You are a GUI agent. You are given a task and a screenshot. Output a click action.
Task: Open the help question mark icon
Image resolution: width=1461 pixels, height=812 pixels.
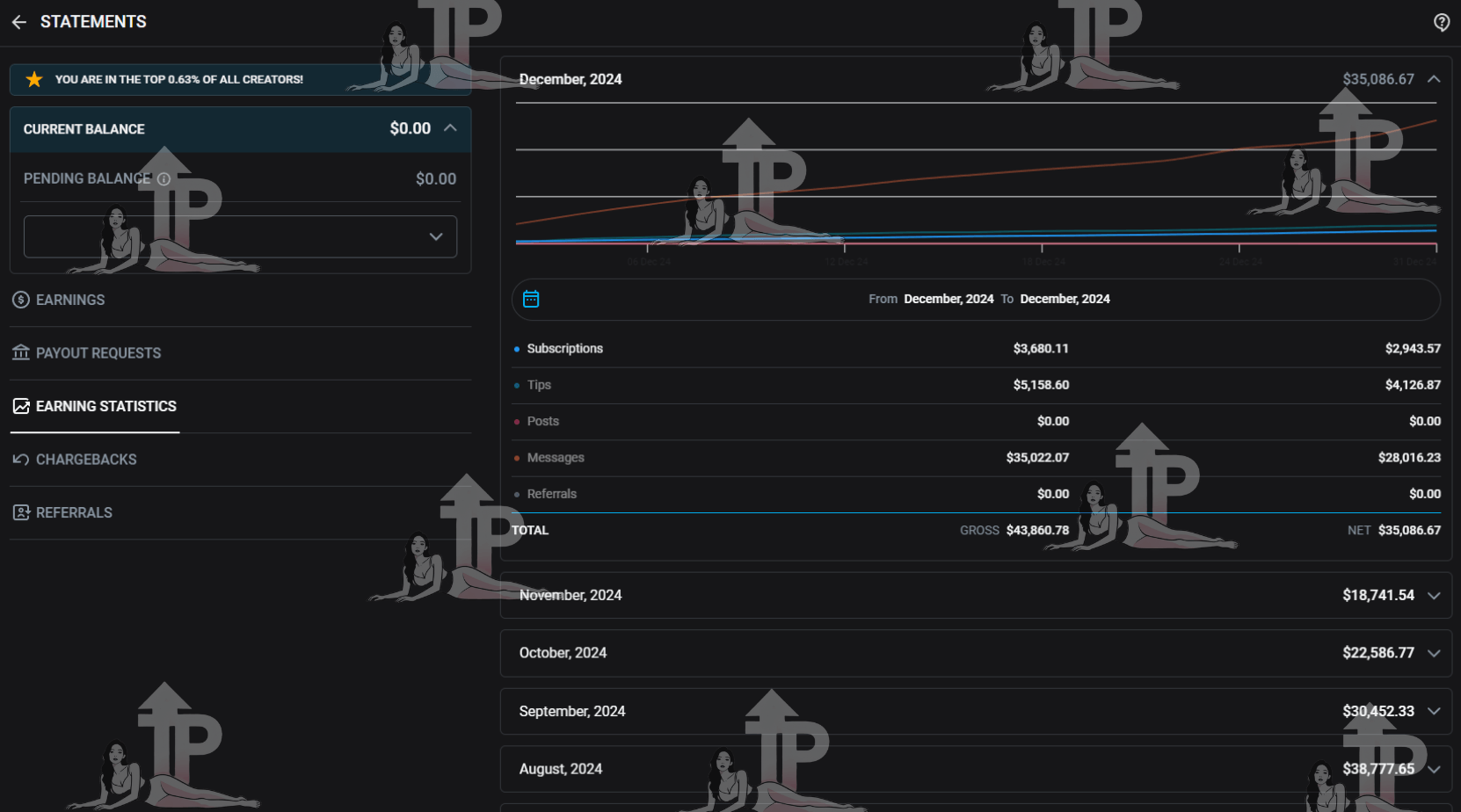pos(1442,22)
